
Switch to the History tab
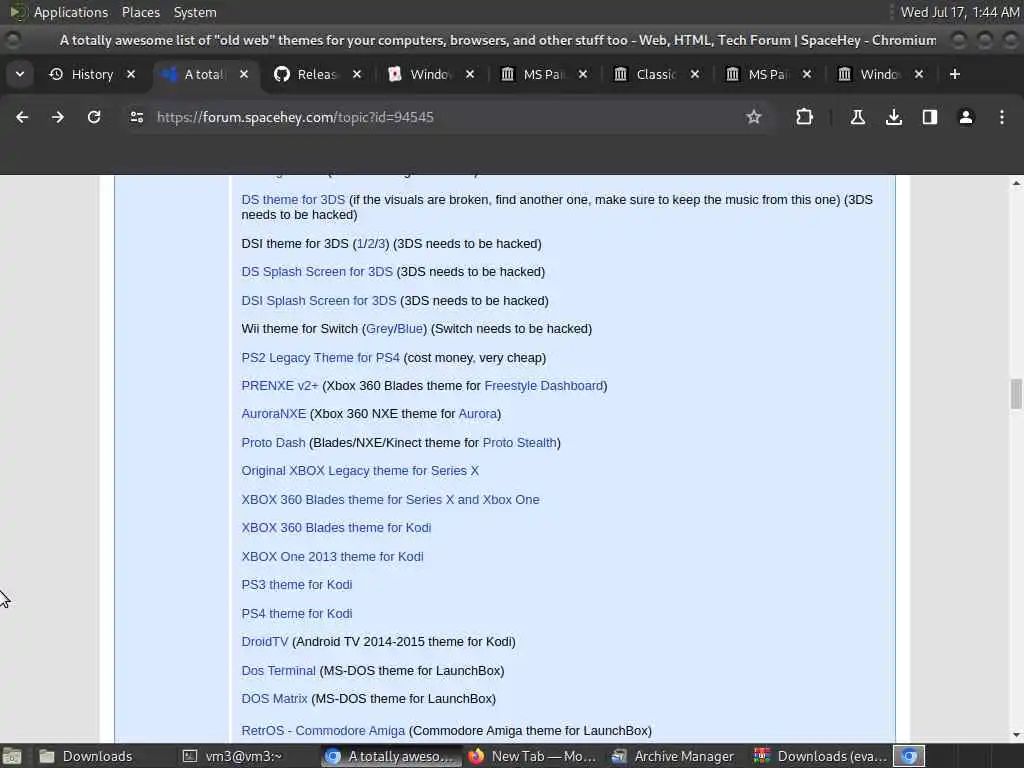coord(91,74)
